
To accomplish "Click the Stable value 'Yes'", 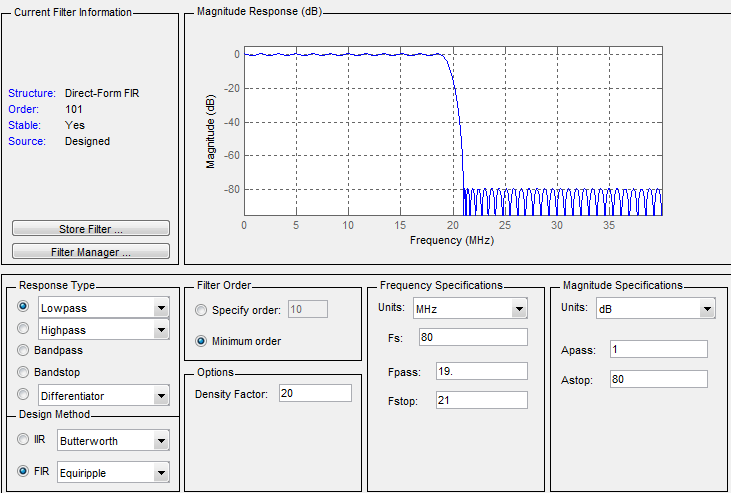I will [x=75, y=125].
